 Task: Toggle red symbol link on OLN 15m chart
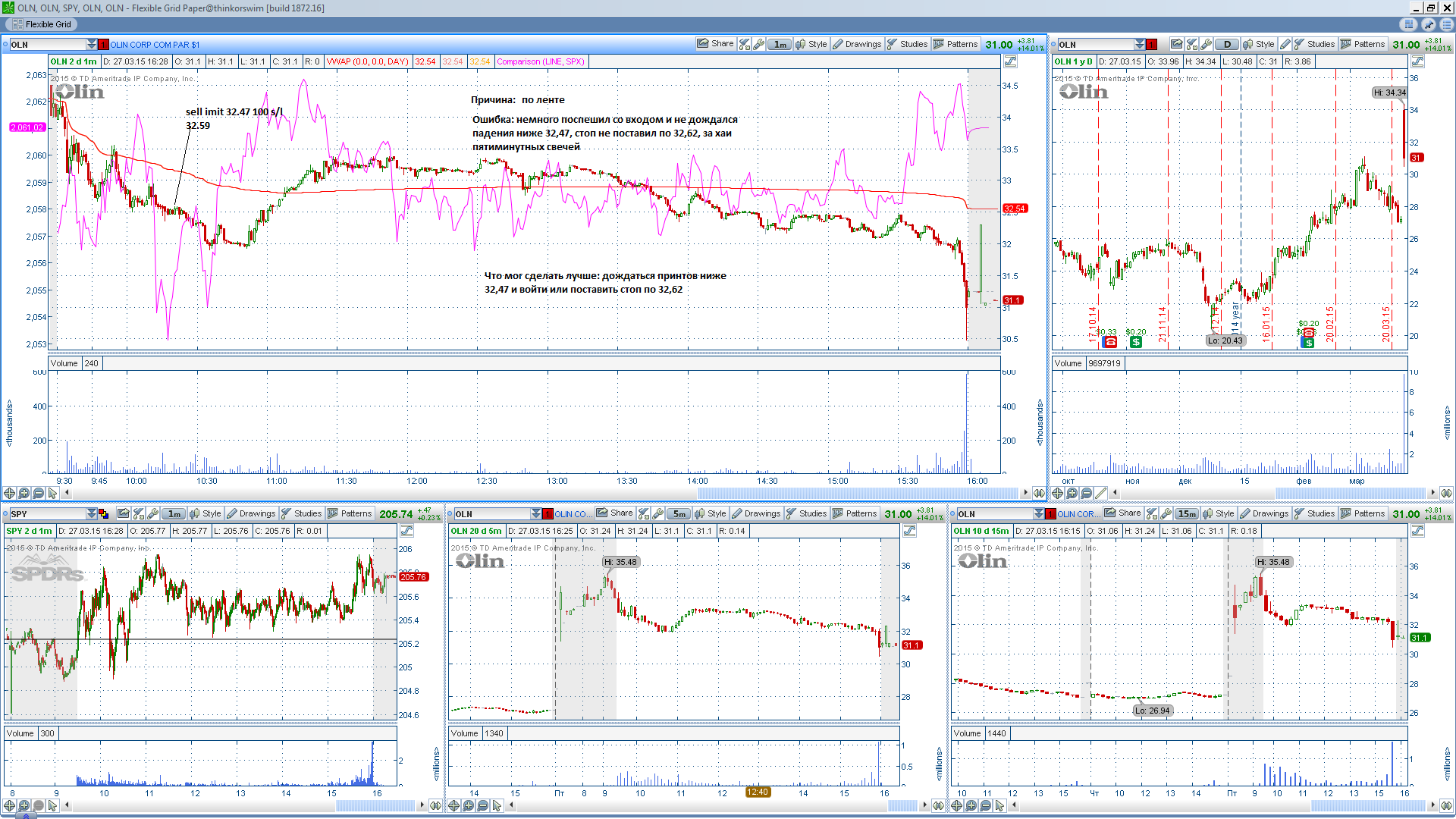coord(1051,514)
